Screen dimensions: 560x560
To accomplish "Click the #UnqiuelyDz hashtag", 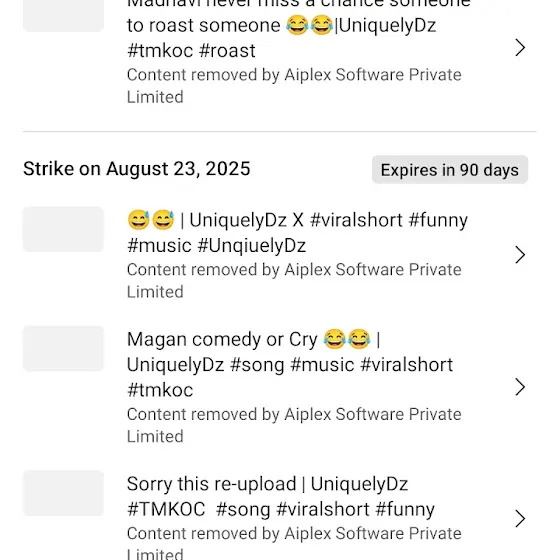I will tap(251, 246).
